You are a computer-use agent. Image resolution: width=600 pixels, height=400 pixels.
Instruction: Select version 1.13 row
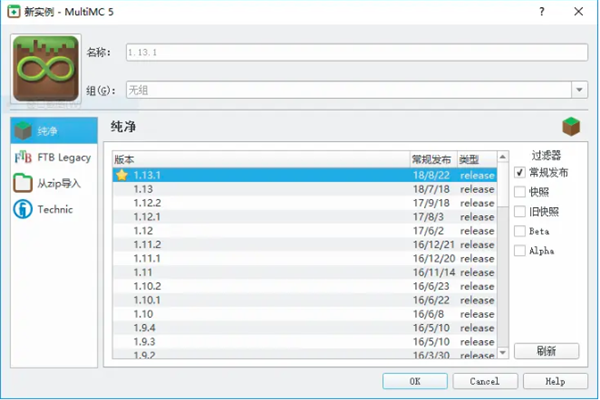point(305,189)
